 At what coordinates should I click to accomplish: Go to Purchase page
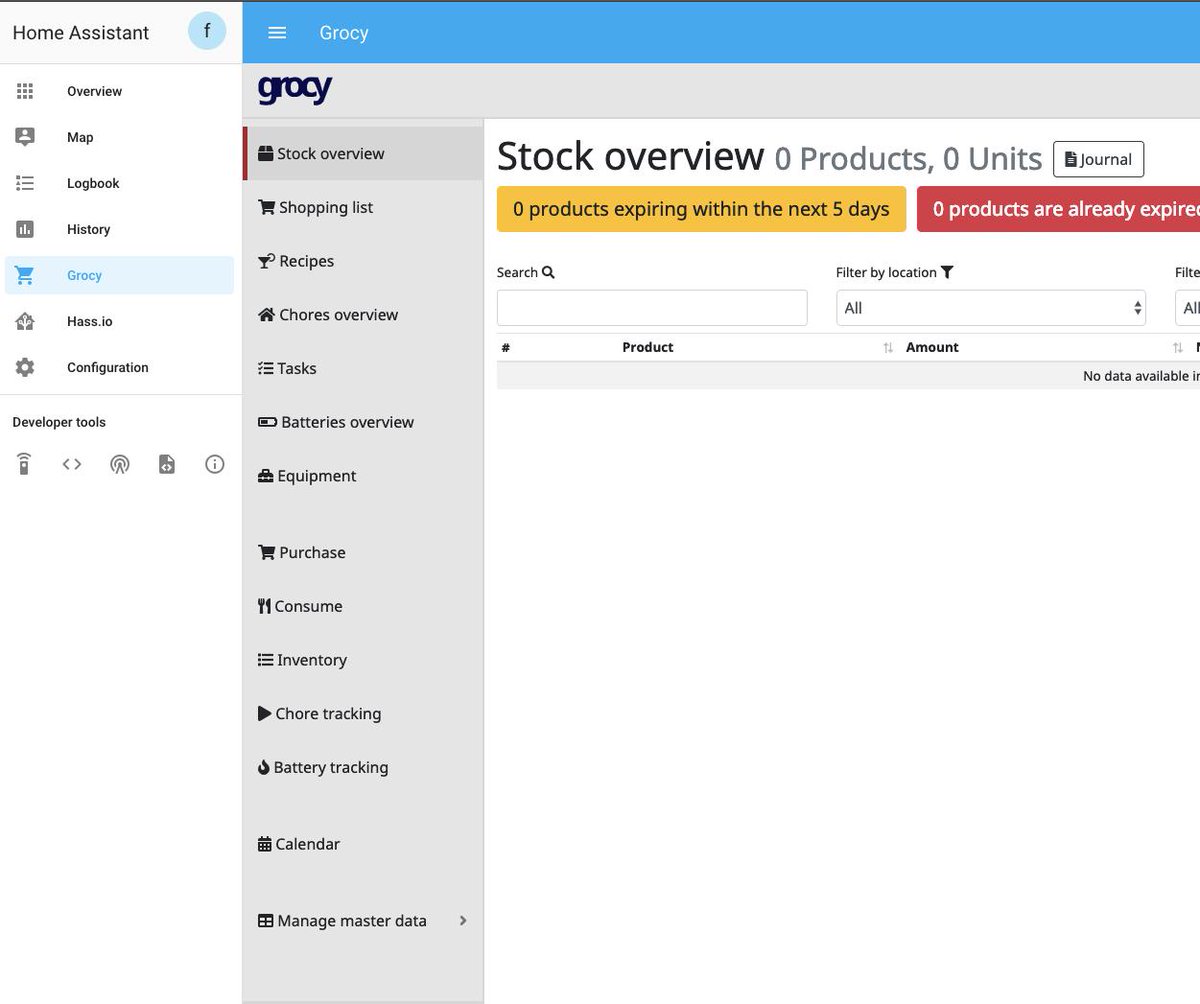363,552
